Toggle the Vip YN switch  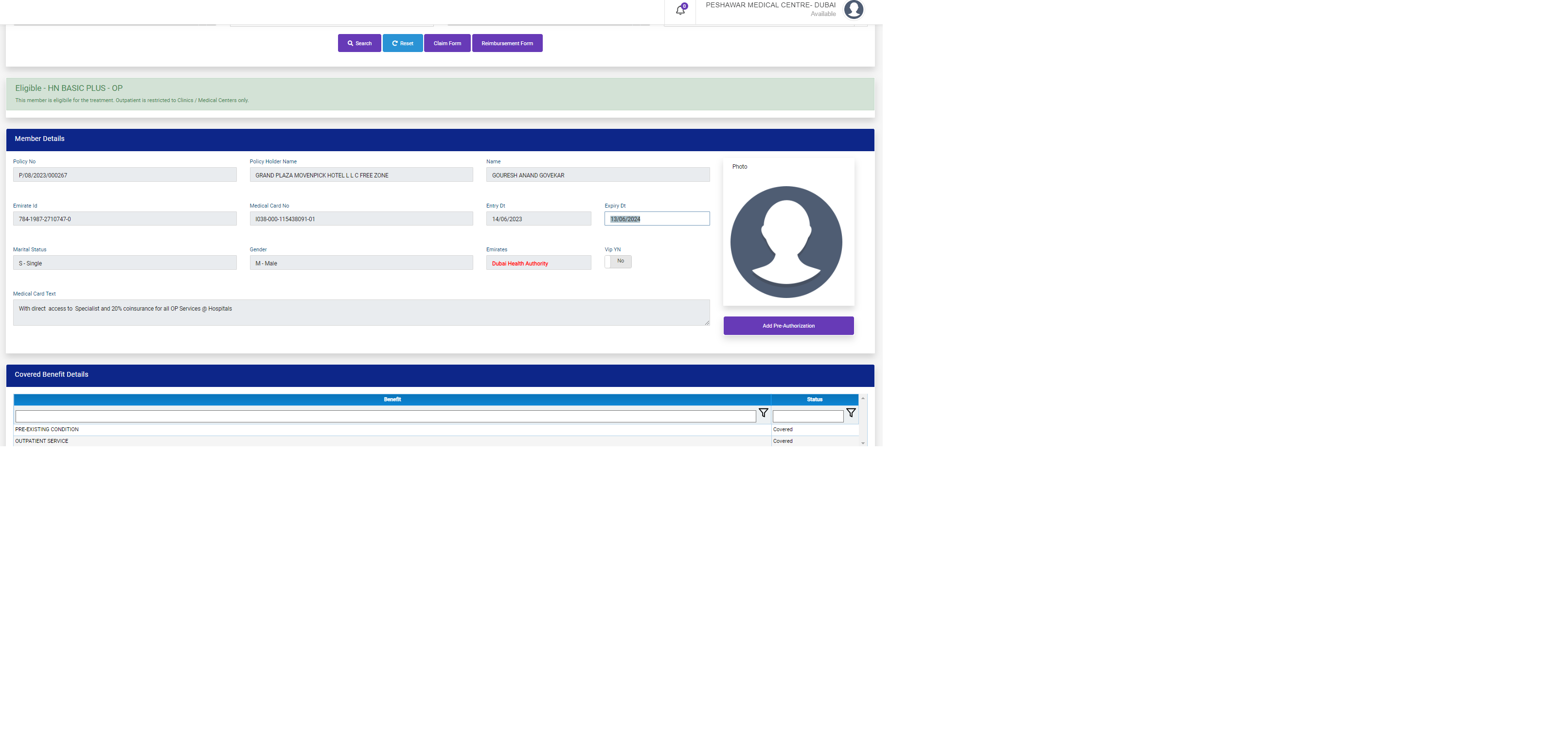[617, 262]
